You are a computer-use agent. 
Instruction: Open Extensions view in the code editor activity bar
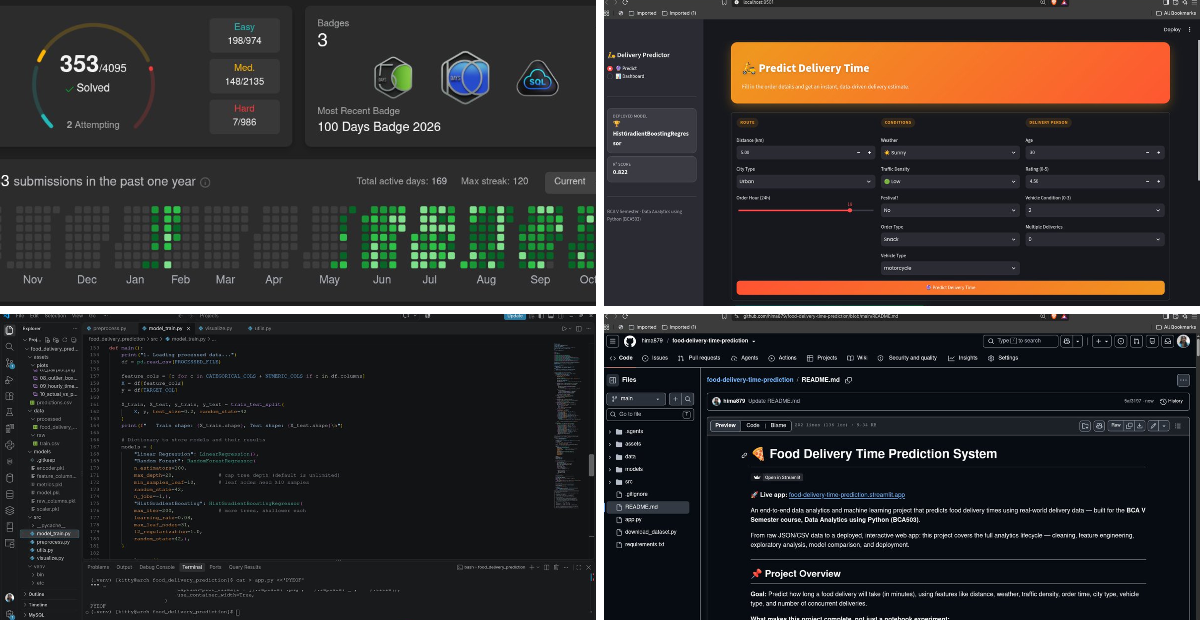pos(8,397)
